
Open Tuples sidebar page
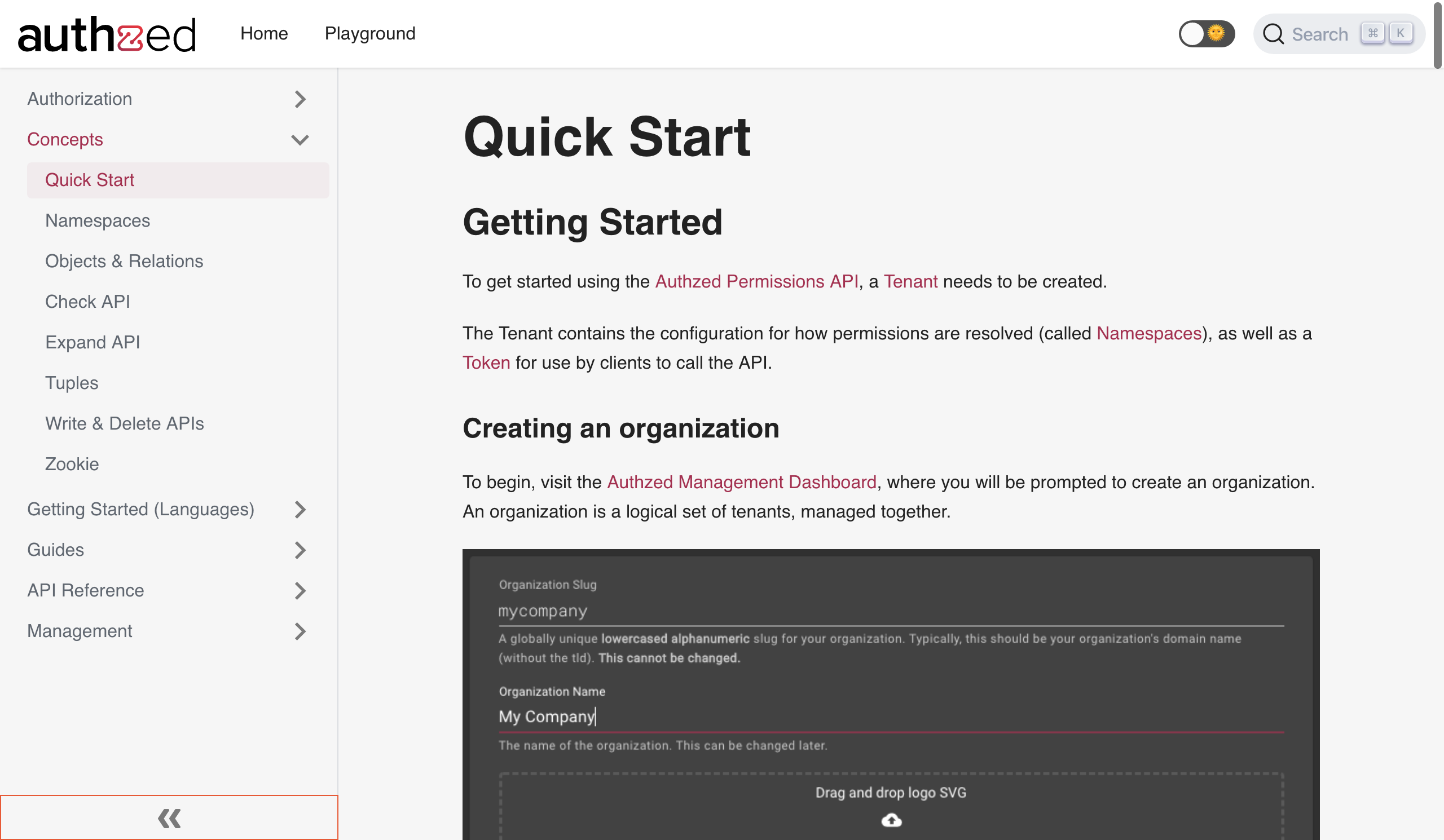[x=72, y=383]
